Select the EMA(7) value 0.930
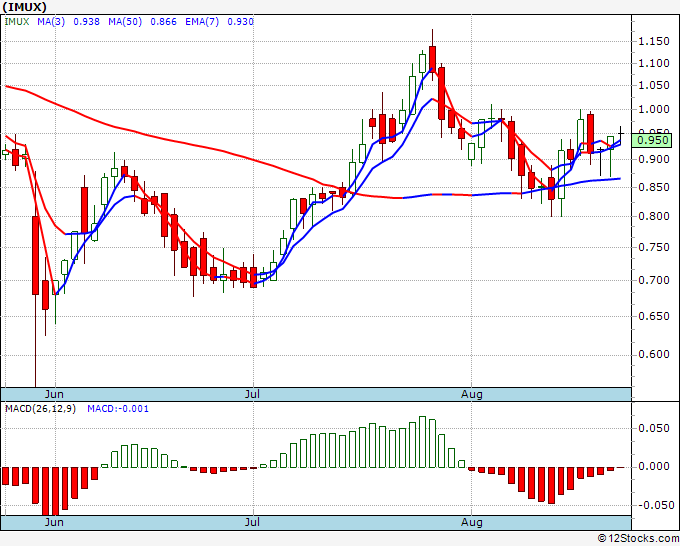This screenshot has height=546, width=680. (x=240, y=22)
